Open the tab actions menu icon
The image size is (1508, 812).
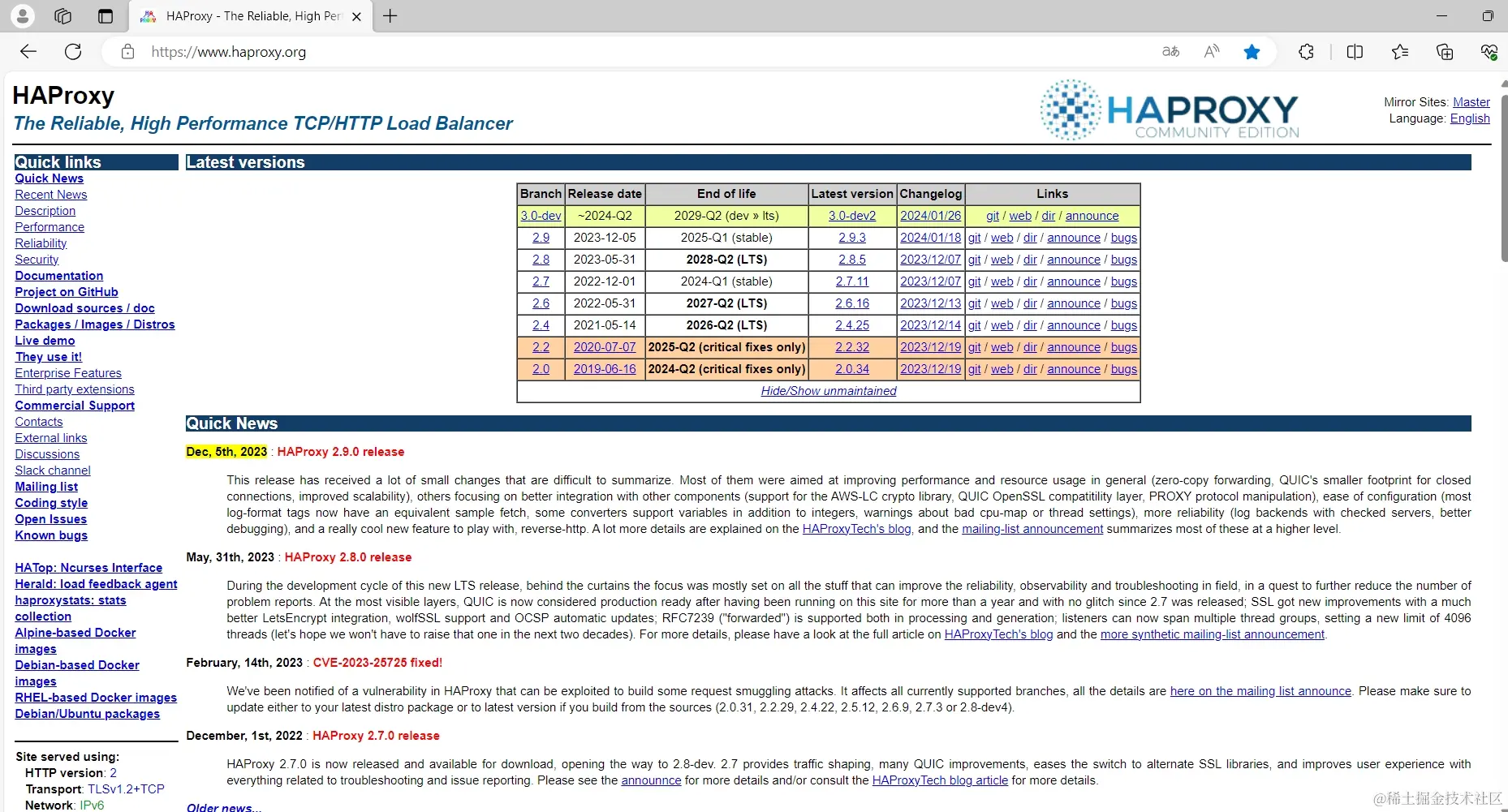tap(105, 15)
